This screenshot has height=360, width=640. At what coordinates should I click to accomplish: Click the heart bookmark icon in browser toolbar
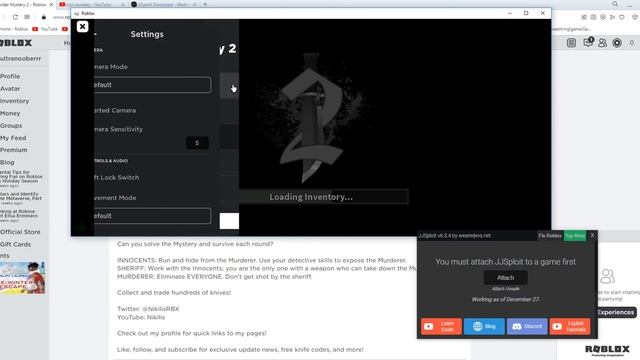tap(622, 17)
